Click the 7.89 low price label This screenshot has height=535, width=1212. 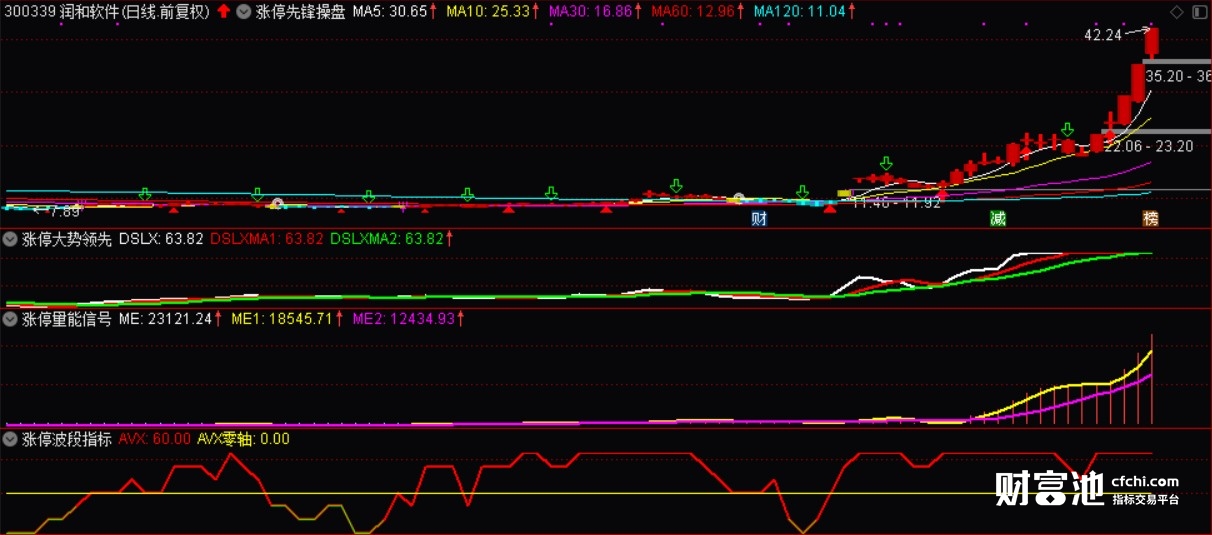(x=65, y=211)
